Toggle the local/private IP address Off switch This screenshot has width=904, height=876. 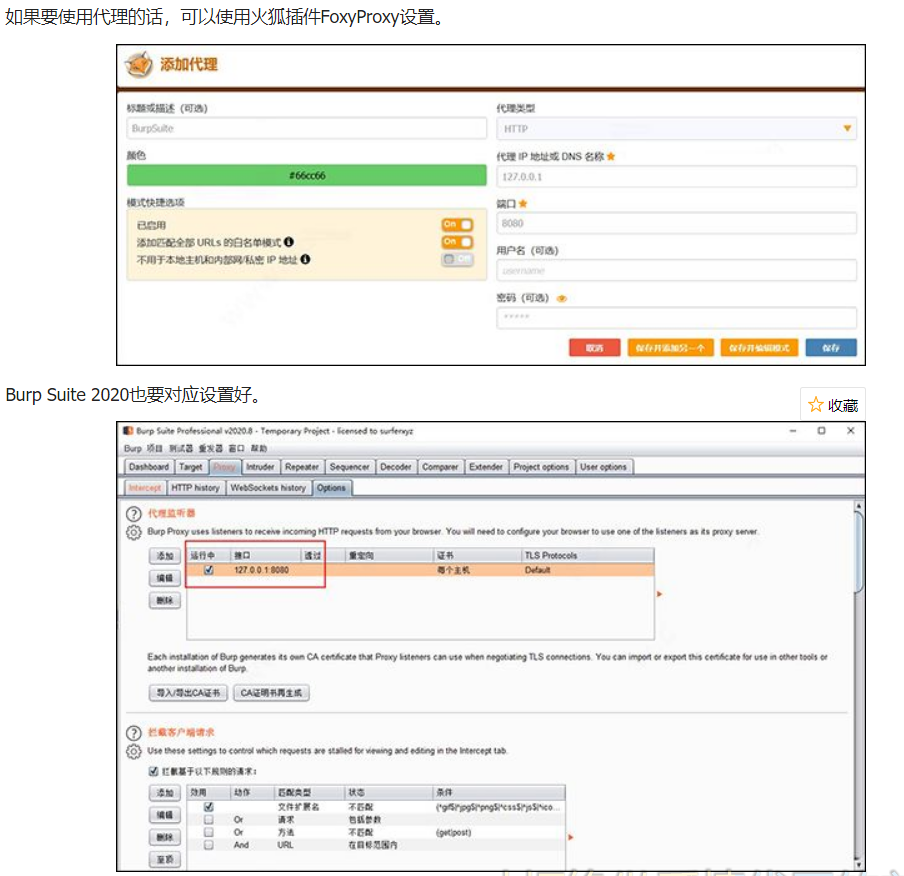tap(458, 259)
